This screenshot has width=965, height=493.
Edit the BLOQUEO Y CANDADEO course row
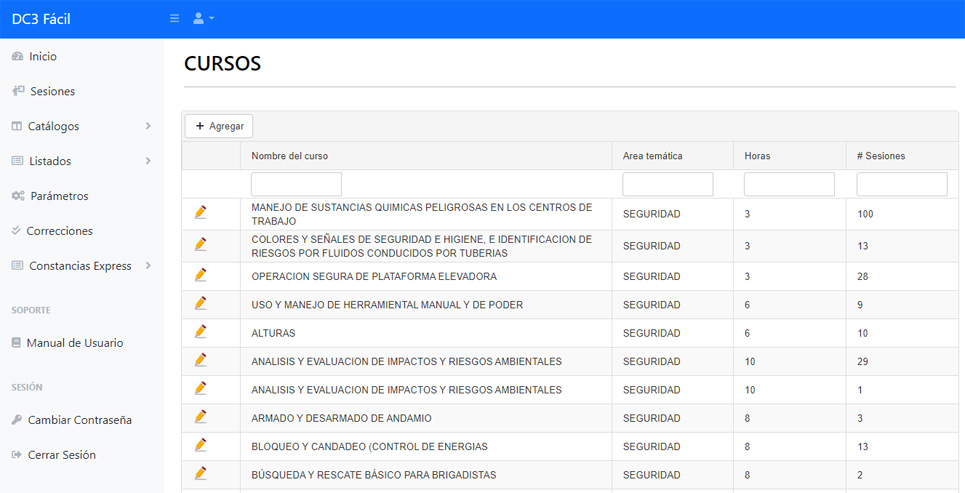point(201,445)
